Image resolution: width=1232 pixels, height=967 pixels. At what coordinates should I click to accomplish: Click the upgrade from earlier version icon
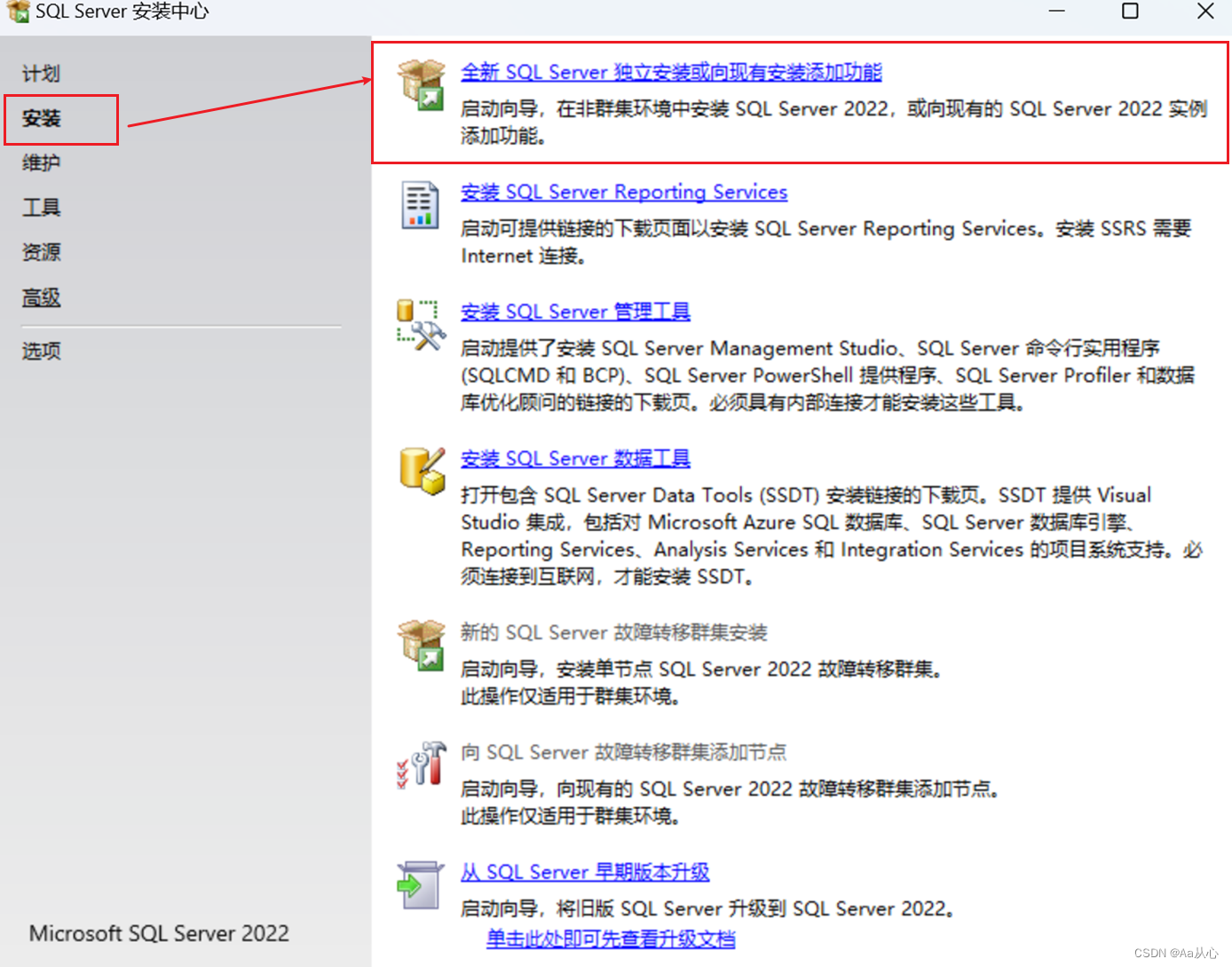[420, 884]
